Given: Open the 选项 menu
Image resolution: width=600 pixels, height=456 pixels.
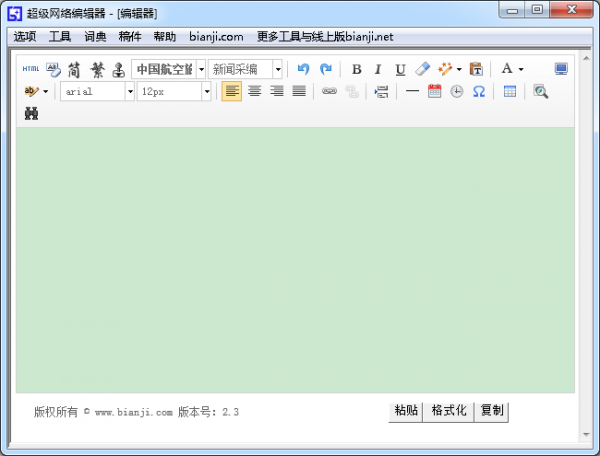Looking at the screenshot, I should pyautogui.click(x=25, y=37).
